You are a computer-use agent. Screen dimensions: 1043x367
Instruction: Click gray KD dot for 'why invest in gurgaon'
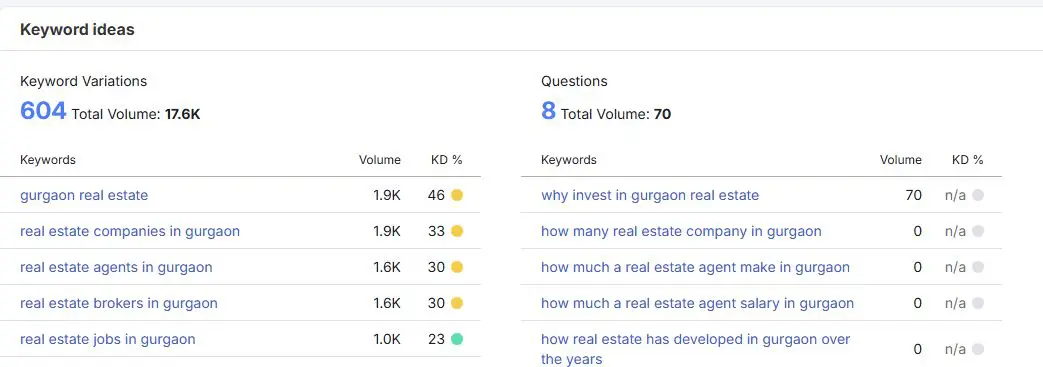[977, 195]
